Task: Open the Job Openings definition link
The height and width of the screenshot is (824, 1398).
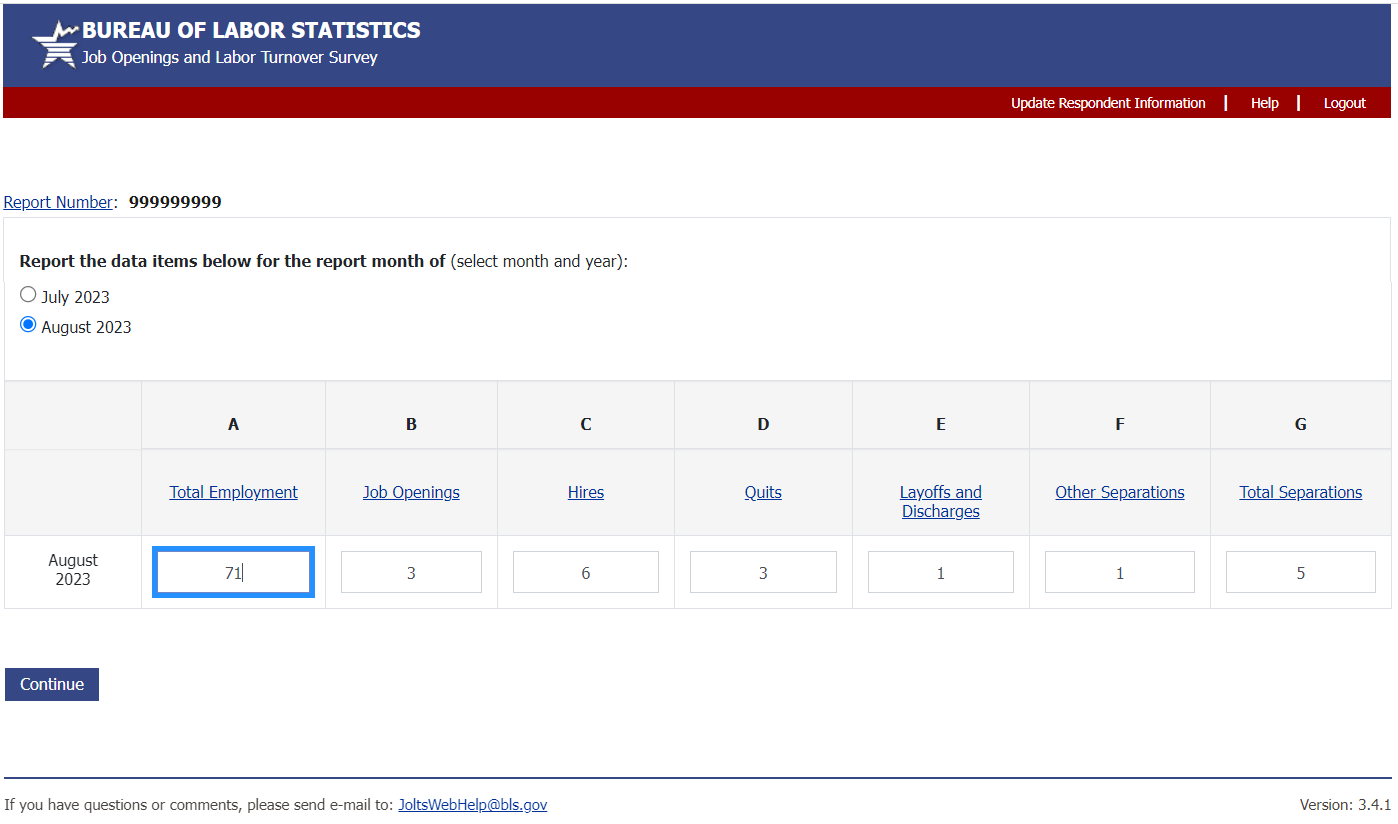Action: coord(411,492)
